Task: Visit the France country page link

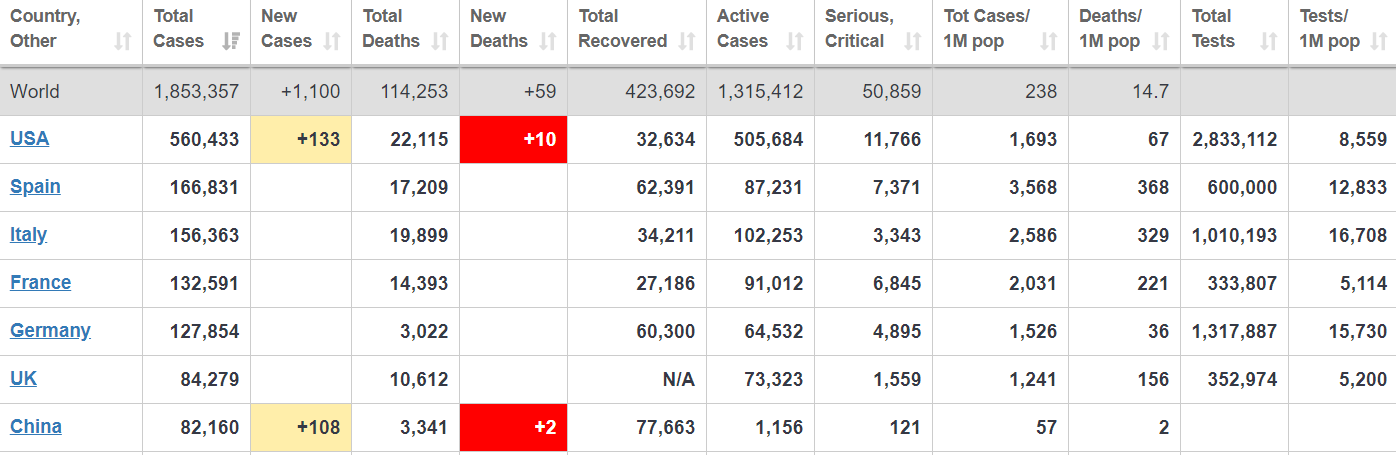Action: 40,283
